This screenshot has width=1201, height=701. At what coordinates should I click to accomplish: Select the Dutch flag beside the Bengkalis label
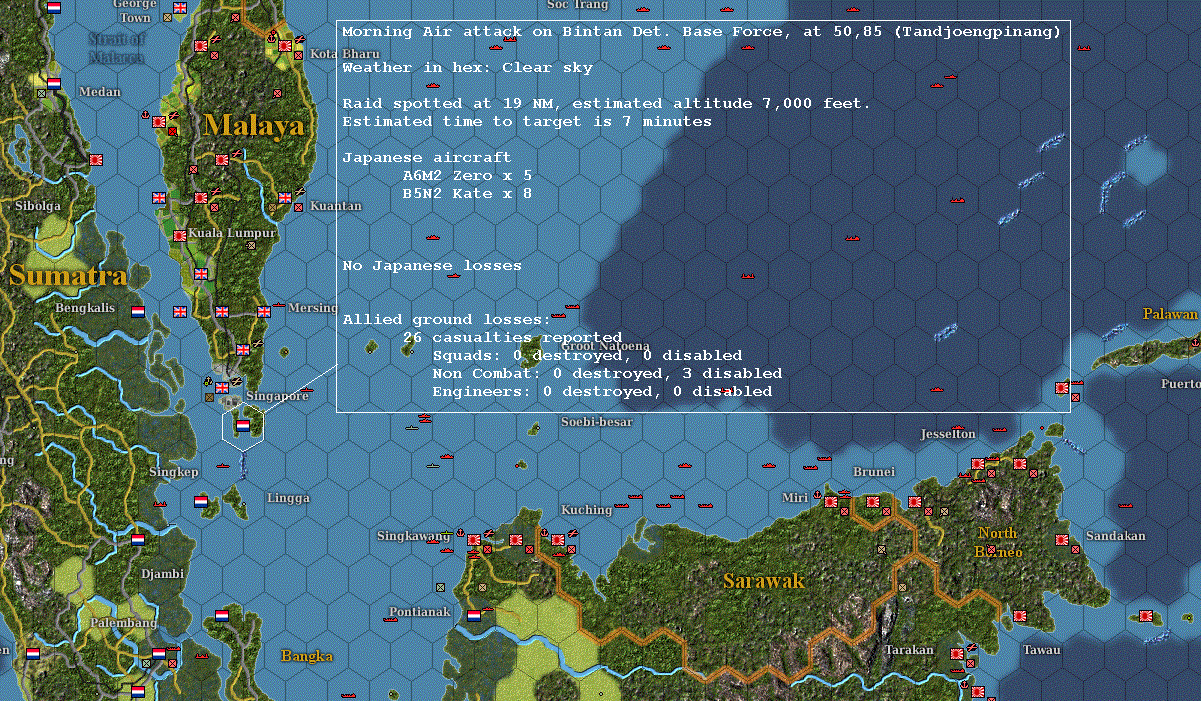click(x=138, y=311)
